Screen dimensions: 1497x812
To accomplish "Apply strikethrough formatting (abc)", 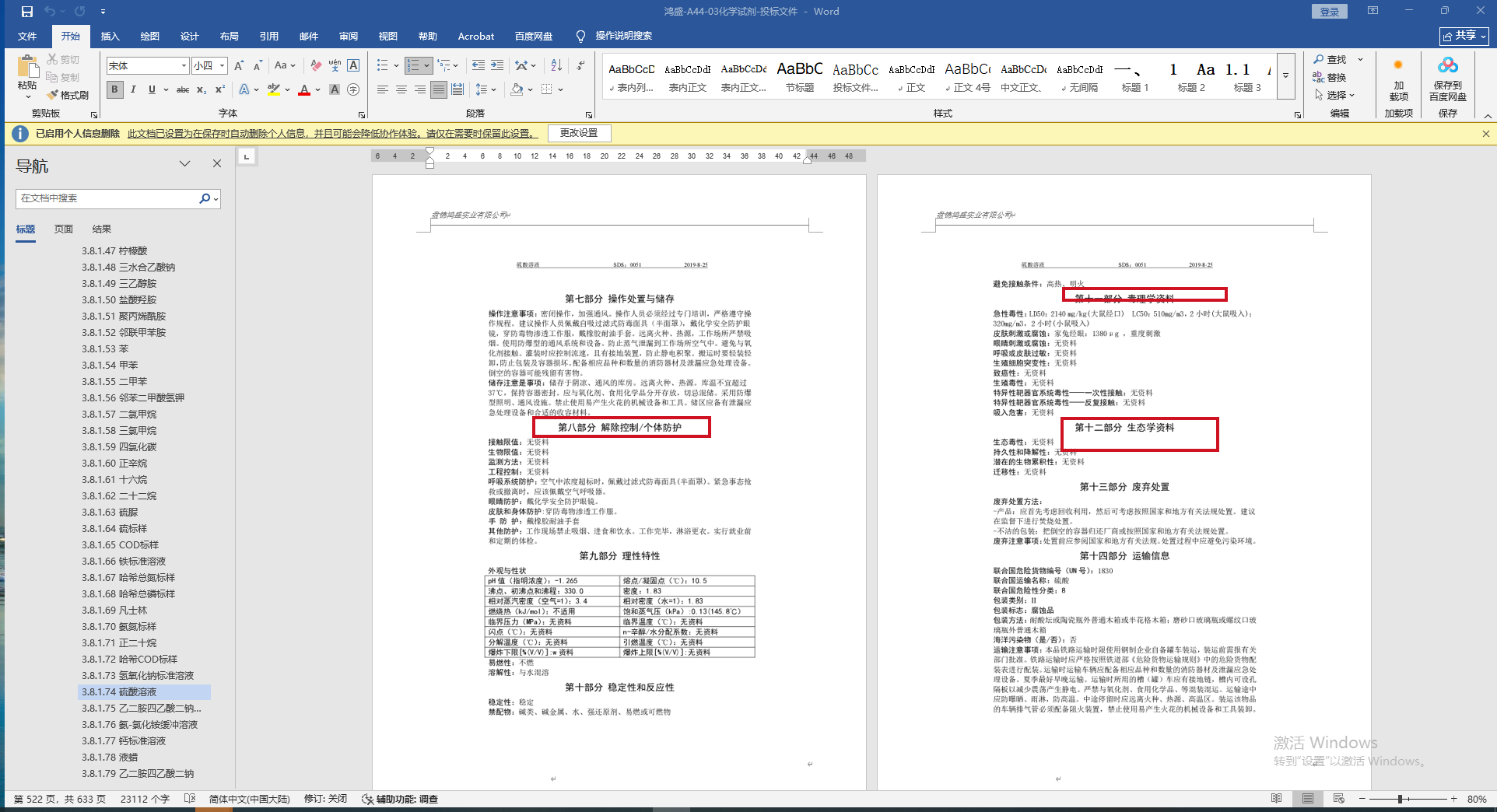I will (x=183, y=89).
